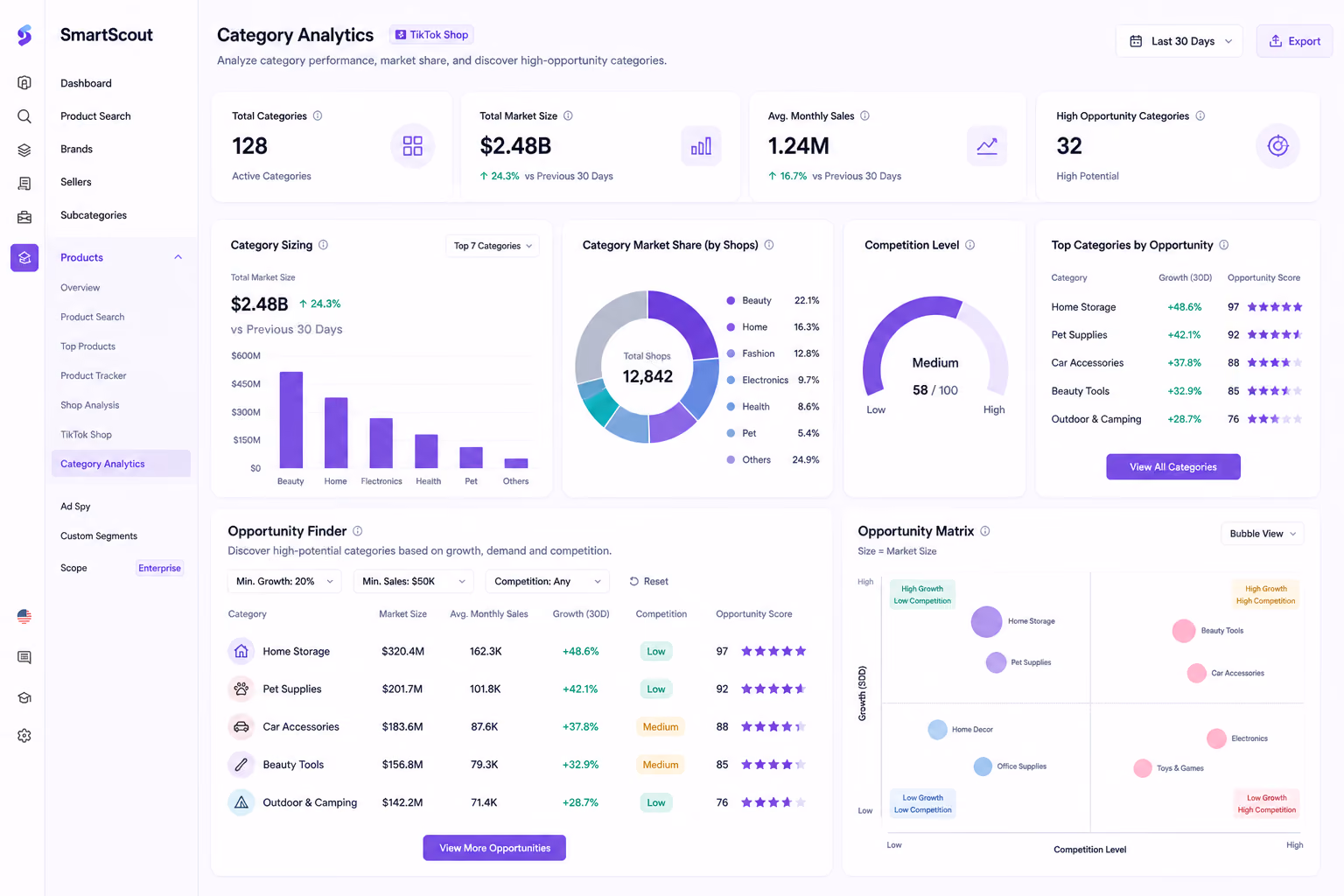Click info icon next to Opportunity Matrix
This screenshot has width=1344, height=896.
(984, 531)
